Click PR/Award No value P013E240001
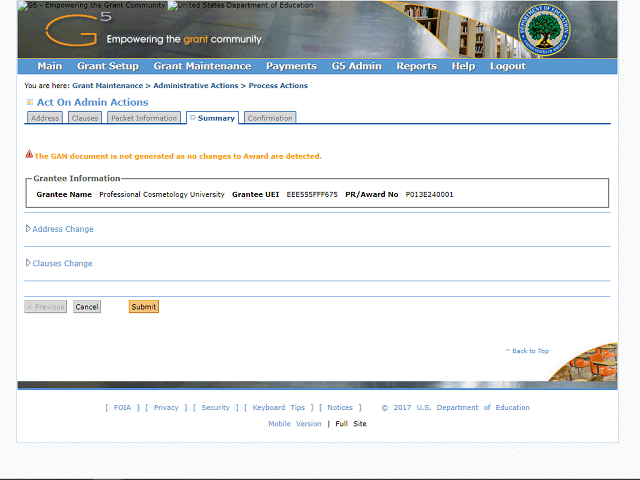The width and height of the screenshot is (640, 480). tap(429, 195)
